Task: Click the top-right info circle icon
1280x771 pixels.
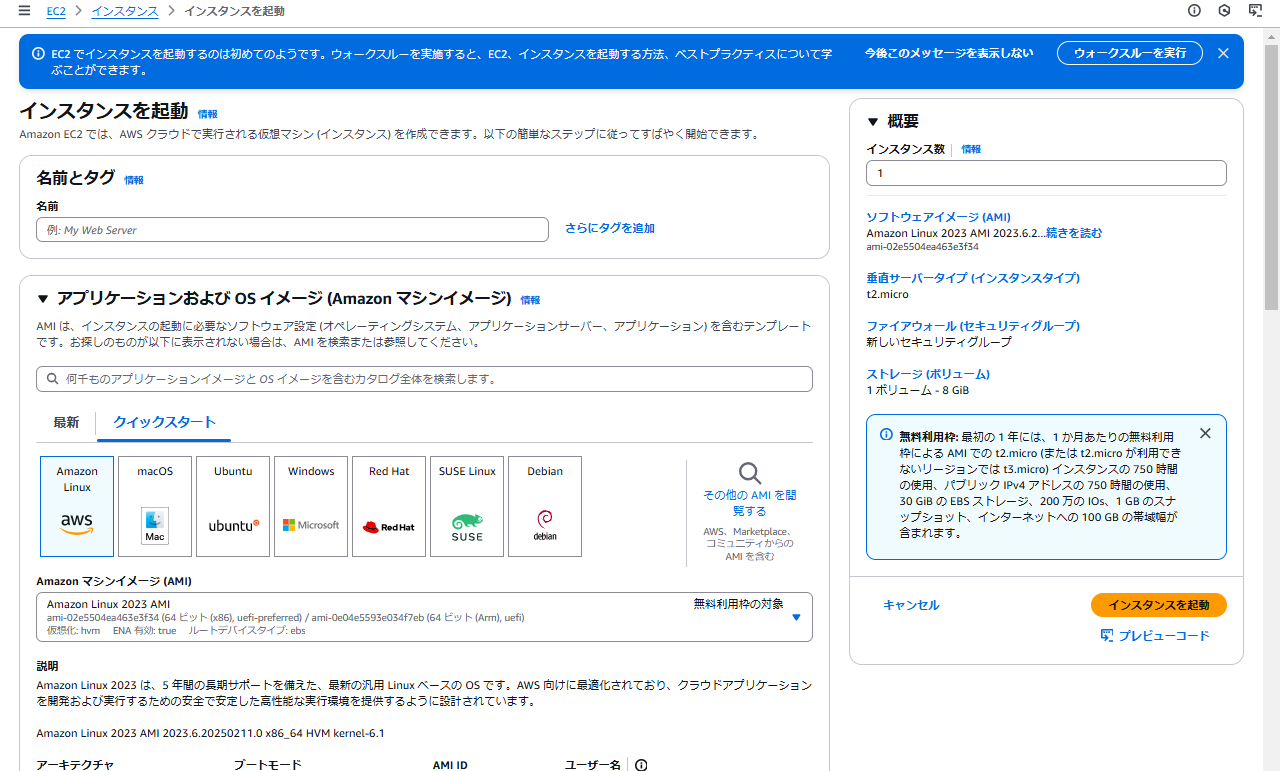Action: (1194, 11)
